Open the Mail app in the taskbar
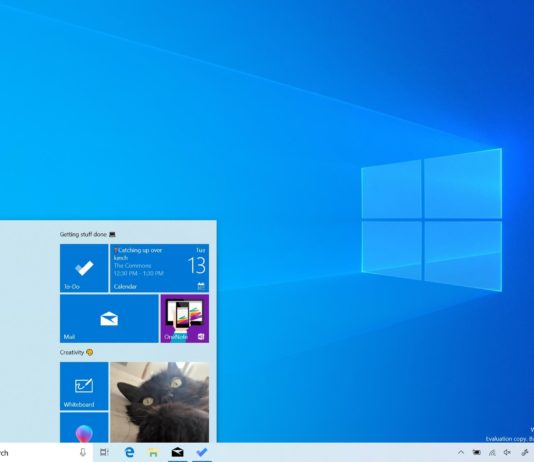The height and width of the screenshot is (462, 534). click(x=177, y=452)
